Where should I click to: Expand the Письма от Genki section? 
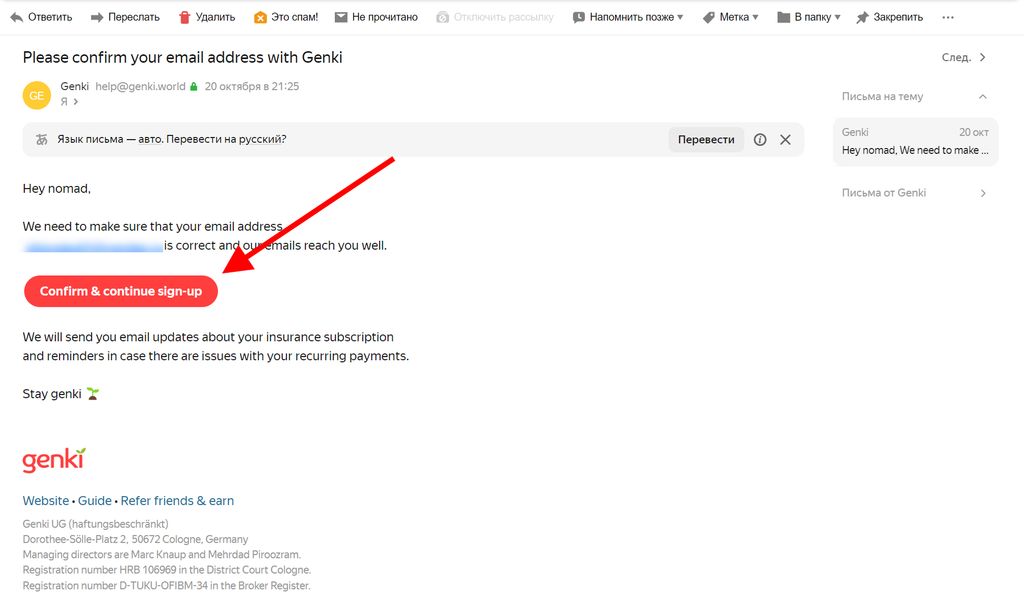983,193
